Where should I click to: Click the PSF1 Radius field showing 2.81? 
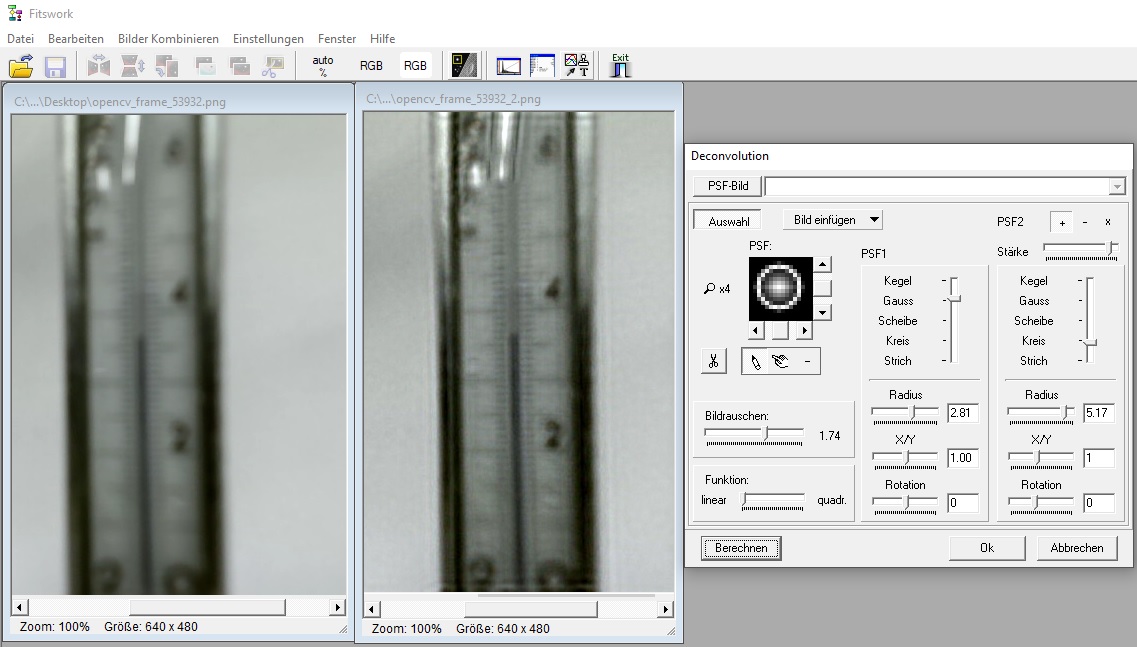(x=963, y=413)
